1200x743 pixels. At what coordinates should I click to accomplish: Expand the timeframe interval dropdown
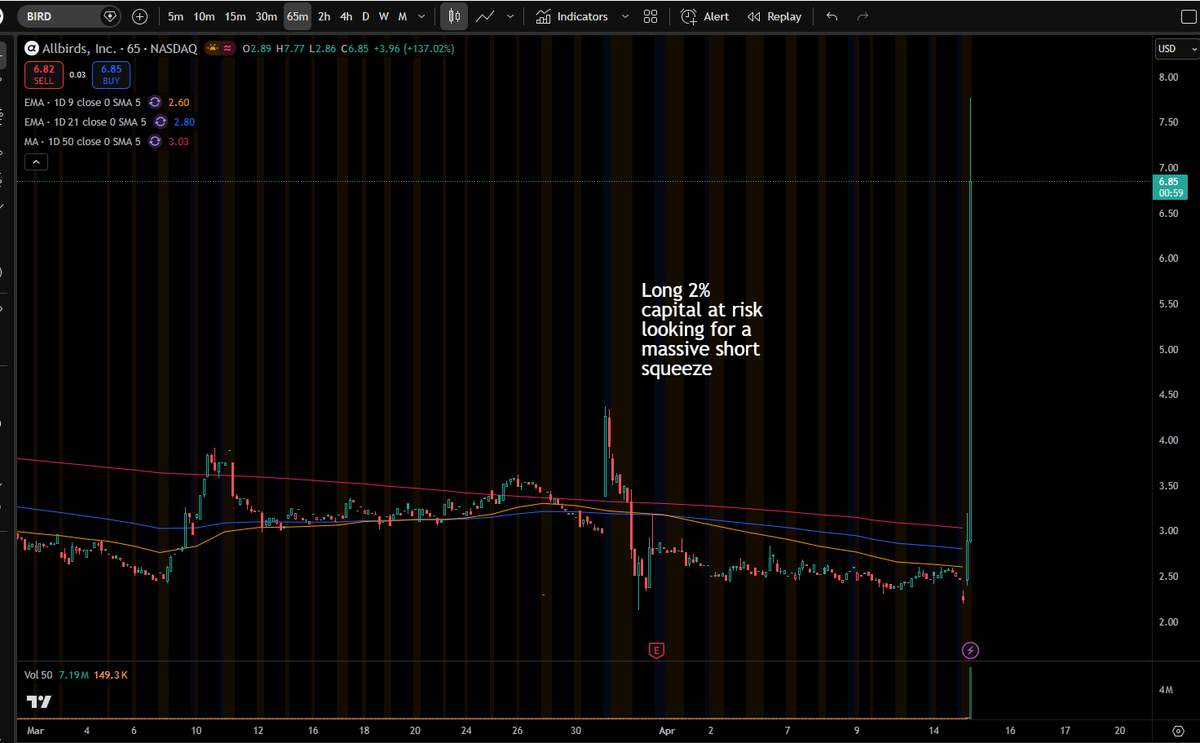(x=423, y=16)
